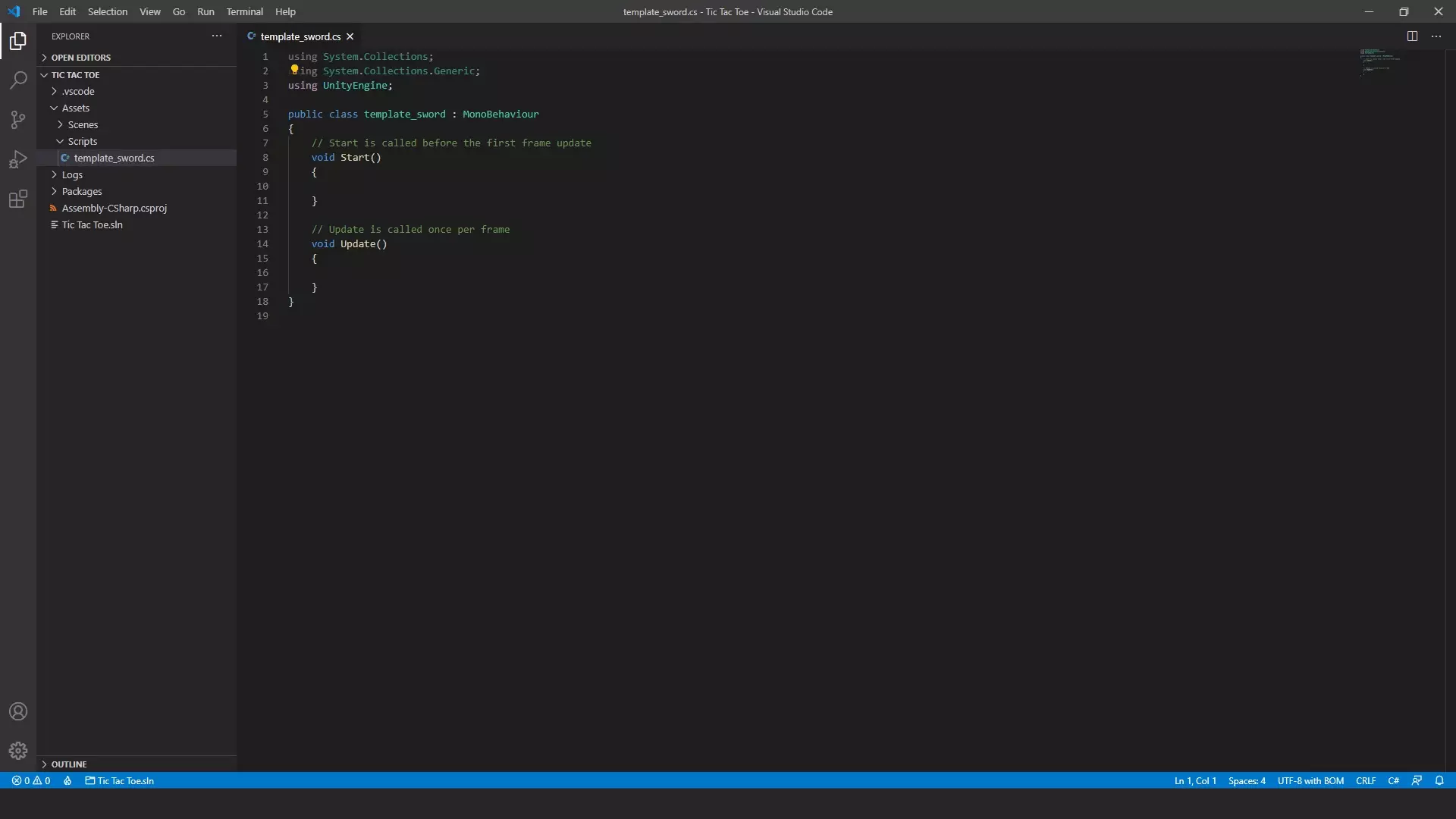This screenshot has height=819, width=1456.
Task: Change indentation via Spaces: 4
Action: click(x=1247, y=780)
